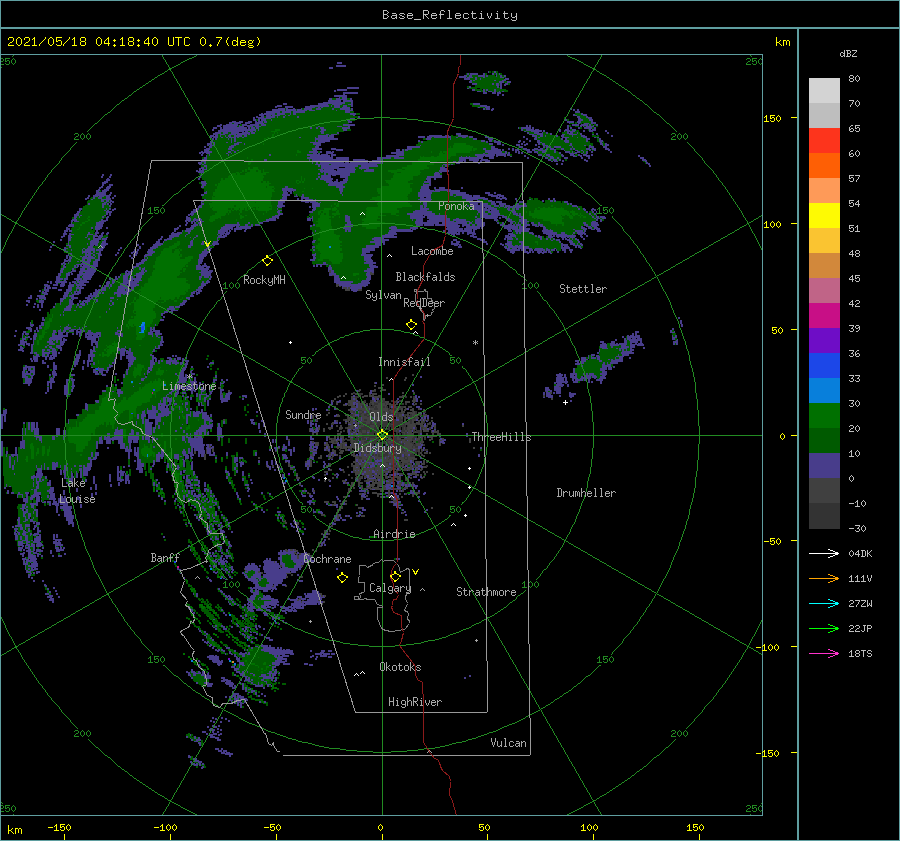This screenshot has height=841, width=900.
Task: Click the Lacombe city label
Action: point(432,251)
